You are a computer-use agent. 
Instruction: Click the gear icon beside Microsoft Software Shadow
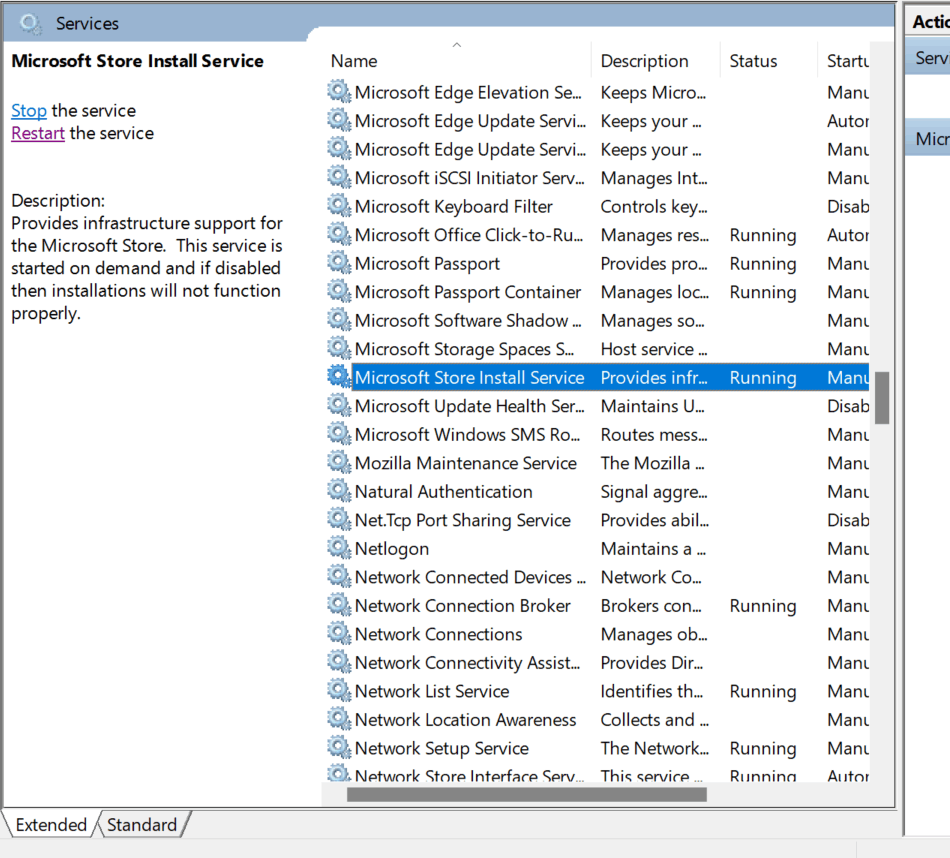tap(339, 320)
